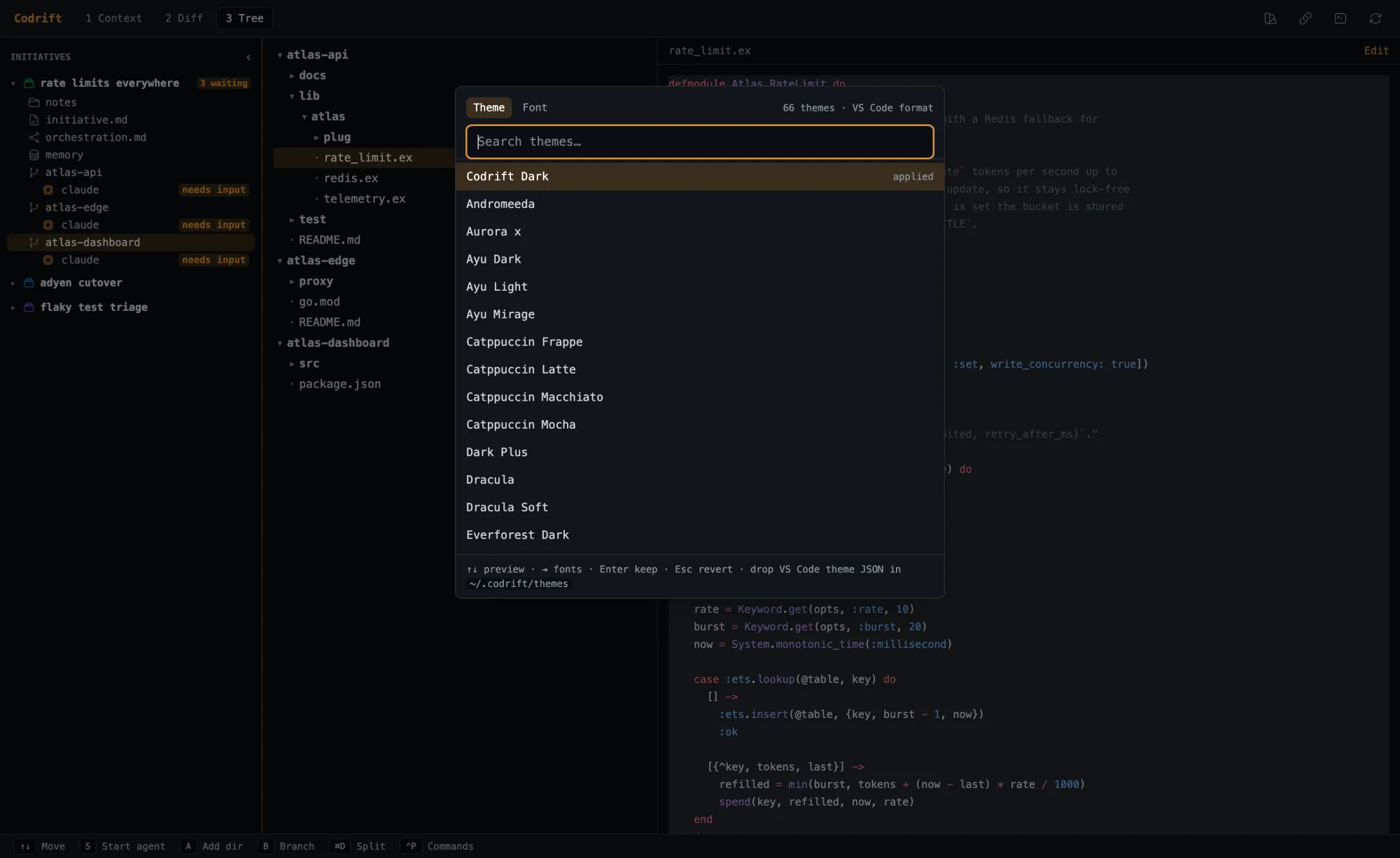The image size is (1400, 858).
Task: Collapse the atlas-api tree root
Action: tap(280, 55)
